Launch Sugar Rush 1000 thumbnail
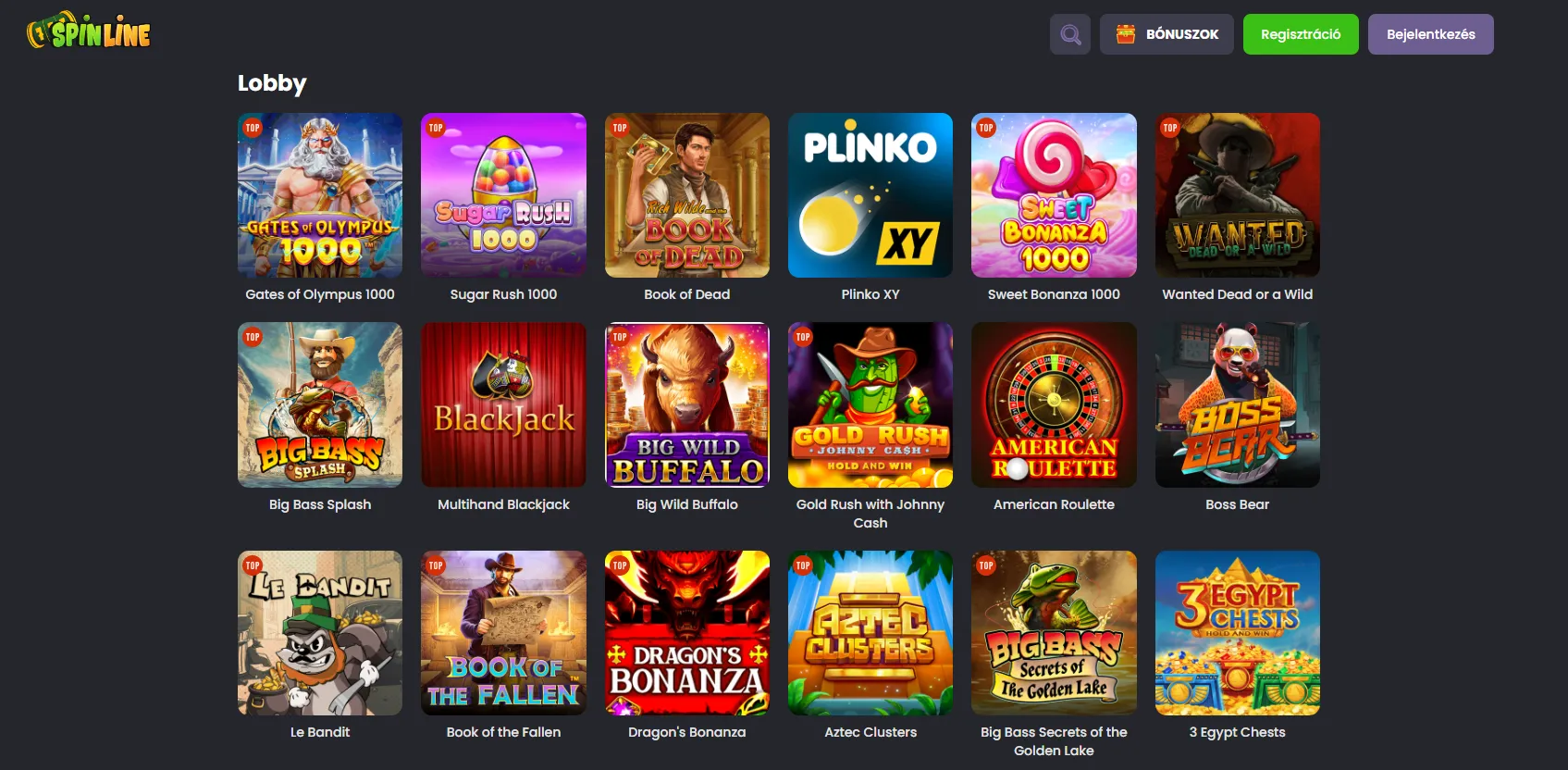The image size is (1568, 770). click(x=503, y=195)
